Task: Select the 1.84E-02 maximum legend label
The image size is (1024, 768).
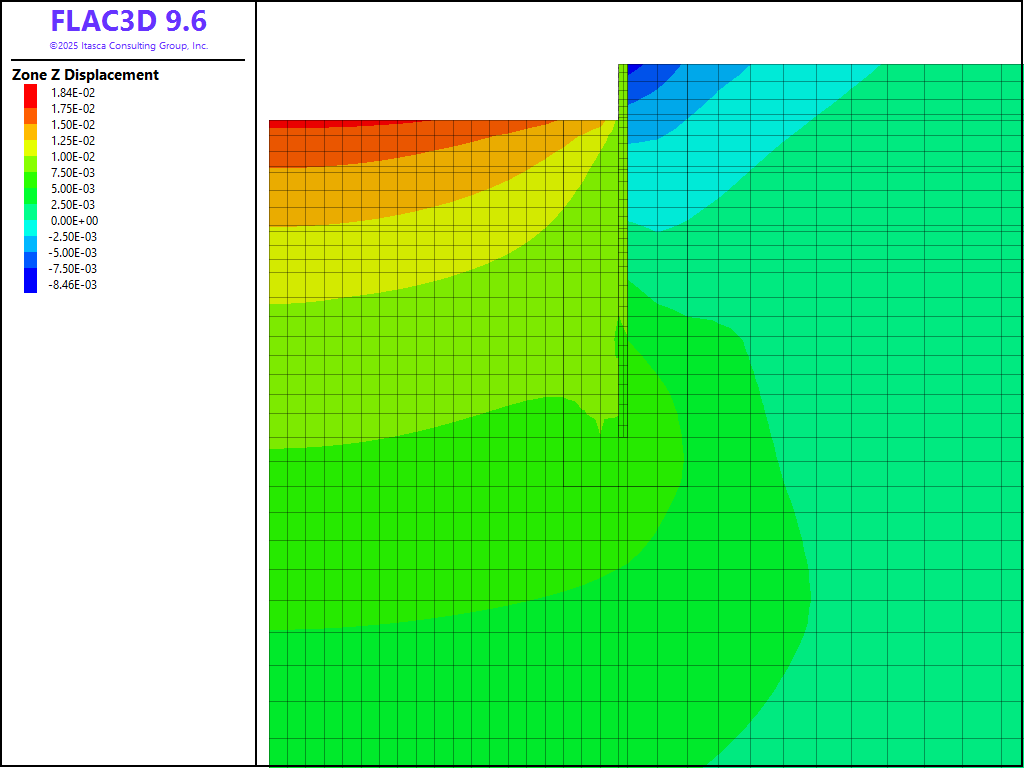Action: point(74,93)
